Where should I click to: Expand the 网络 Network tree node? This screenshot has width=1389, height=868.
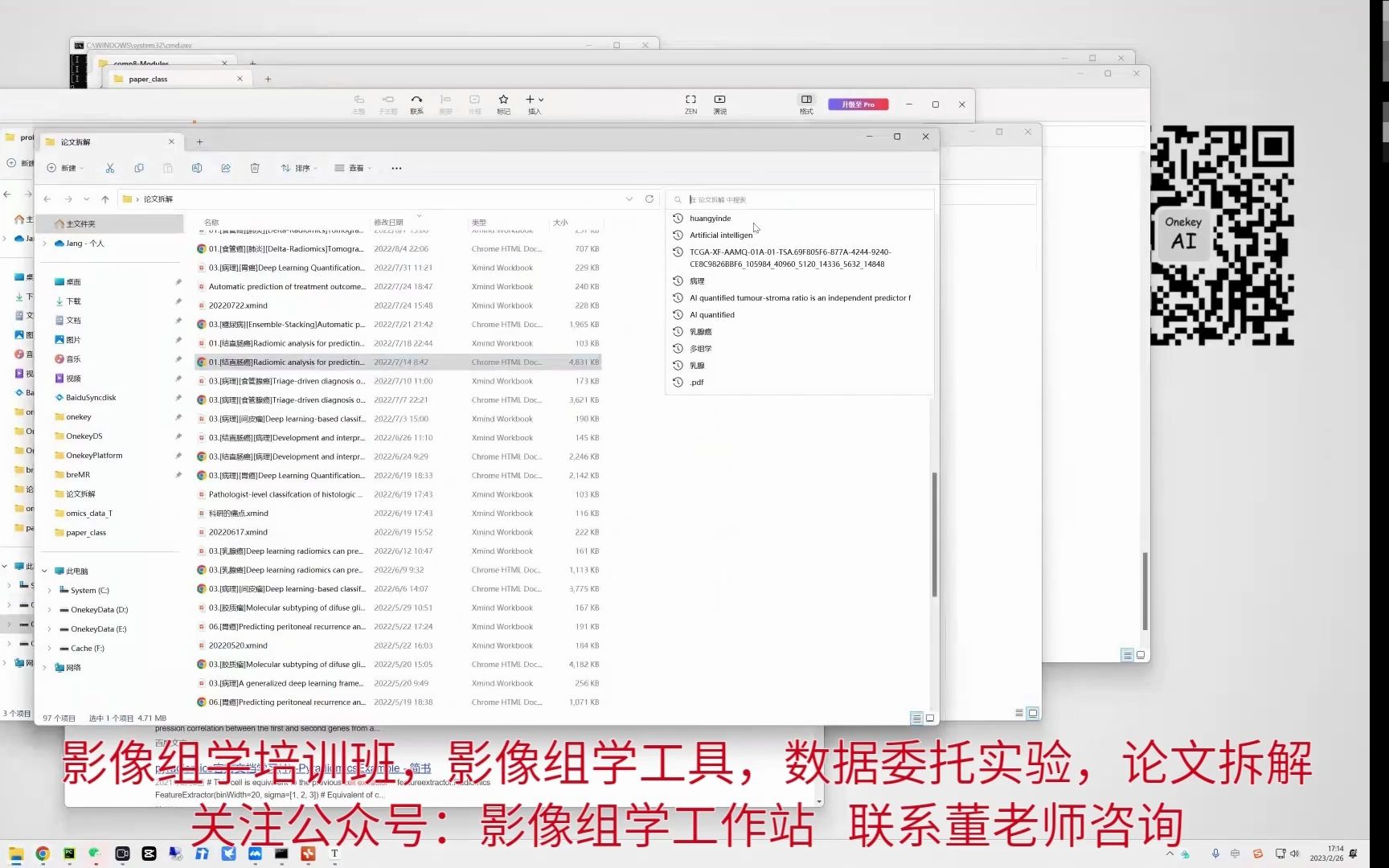coord(44,668)
